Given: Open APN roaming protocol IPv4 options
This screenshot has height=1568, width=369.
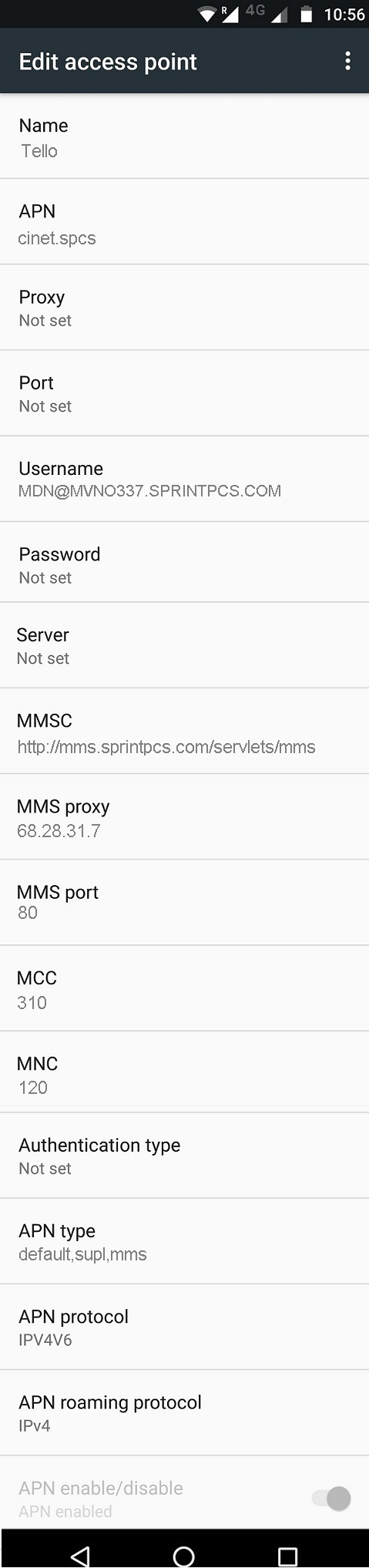Looking at the screenshot, I should tap(184, 1413).
